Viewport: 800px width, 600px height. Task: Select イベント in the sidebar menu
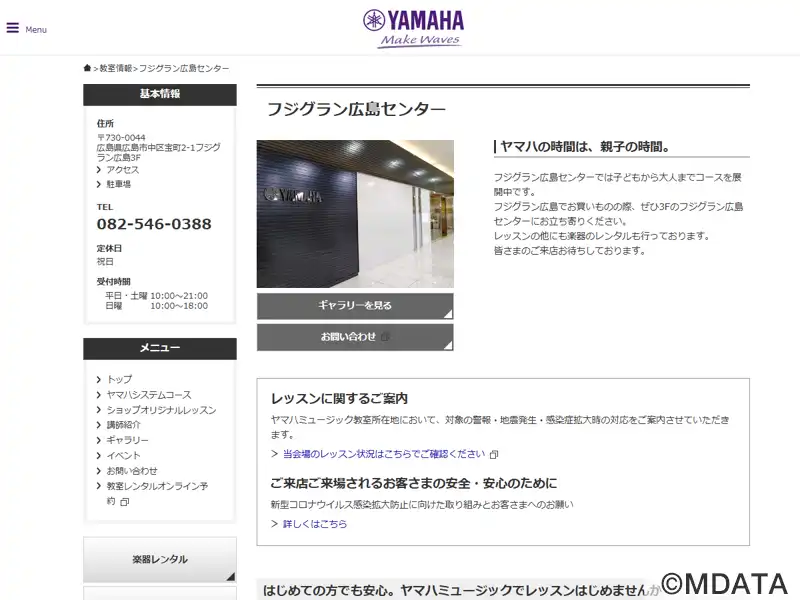click(123, 456)
